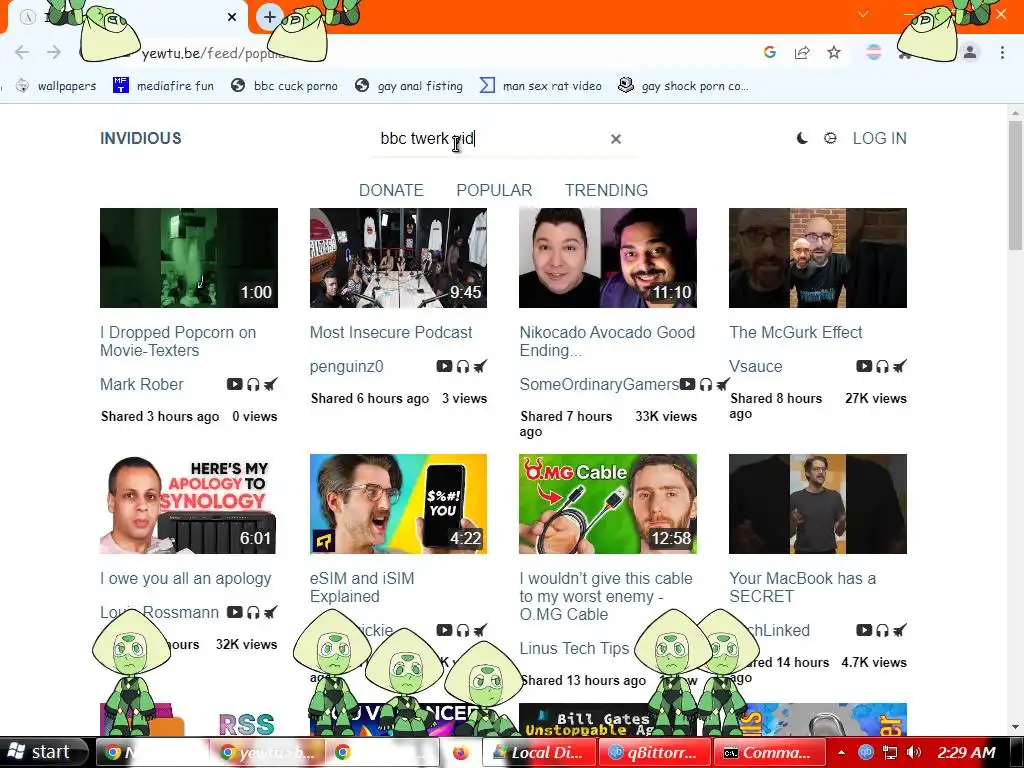Expand the tab search chevron
This screenshot has height=768, width=1024.
pyautogui.click(x=863, y=14)
